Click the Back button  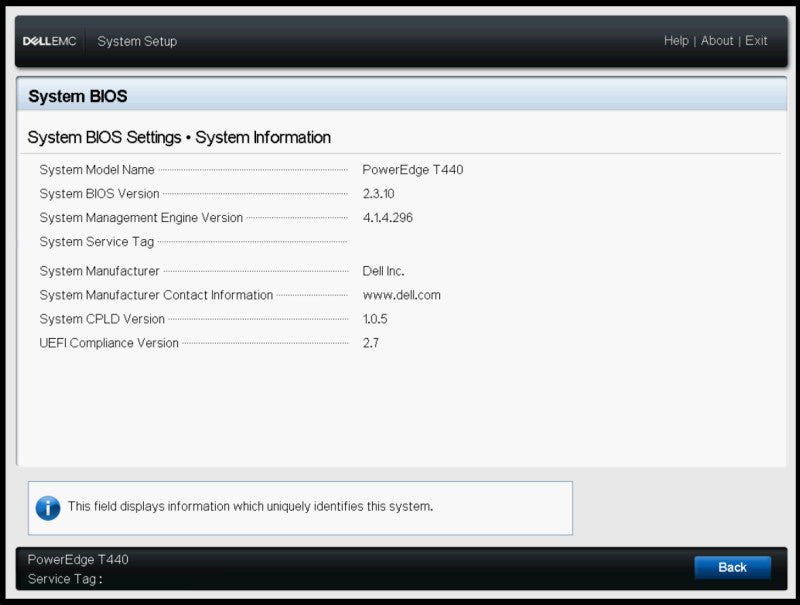(732, 567)
